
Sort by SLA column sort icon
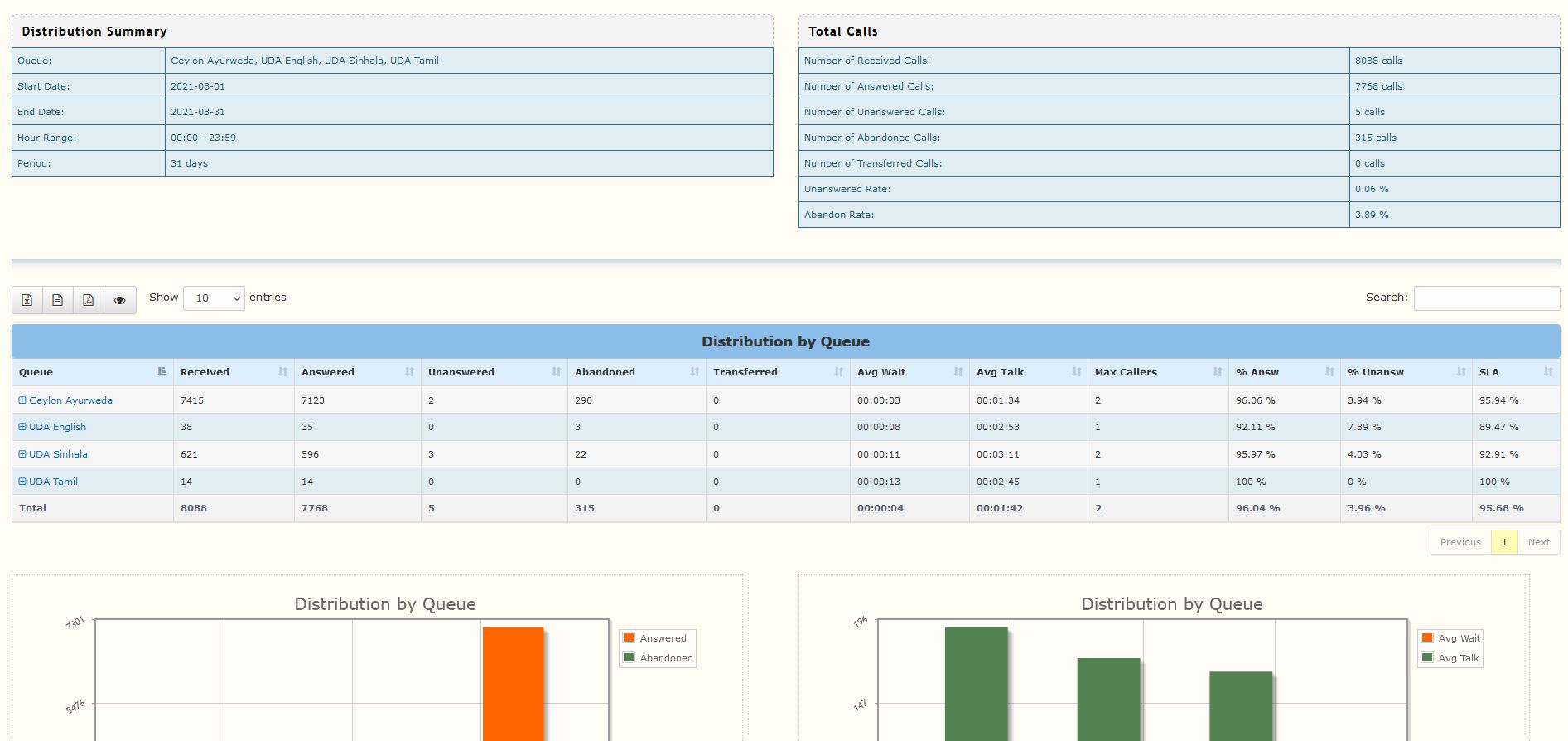1548,372
